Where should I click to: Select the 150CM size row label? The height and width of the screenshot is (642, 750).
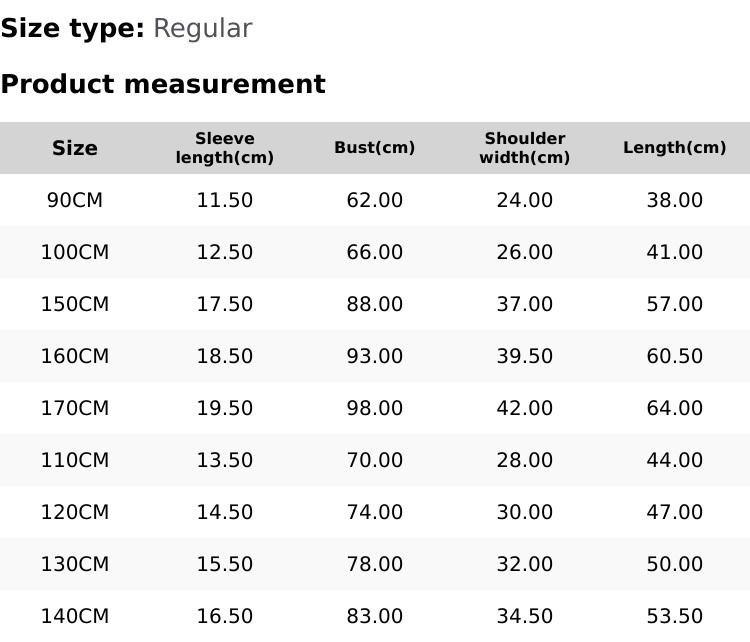[x=75, y=304]
